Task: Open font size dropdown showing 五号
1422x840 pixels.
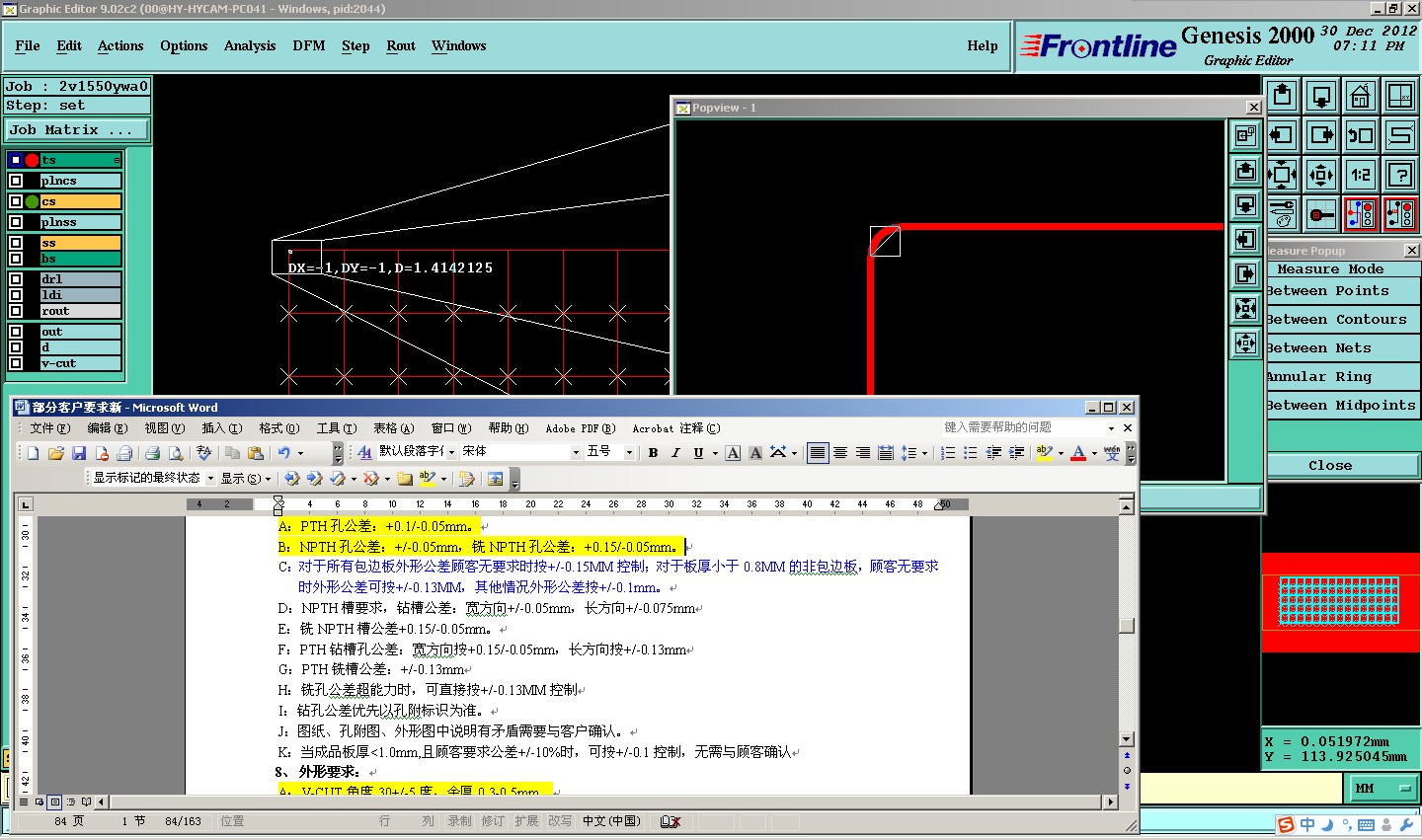Action: pos(629,452)
